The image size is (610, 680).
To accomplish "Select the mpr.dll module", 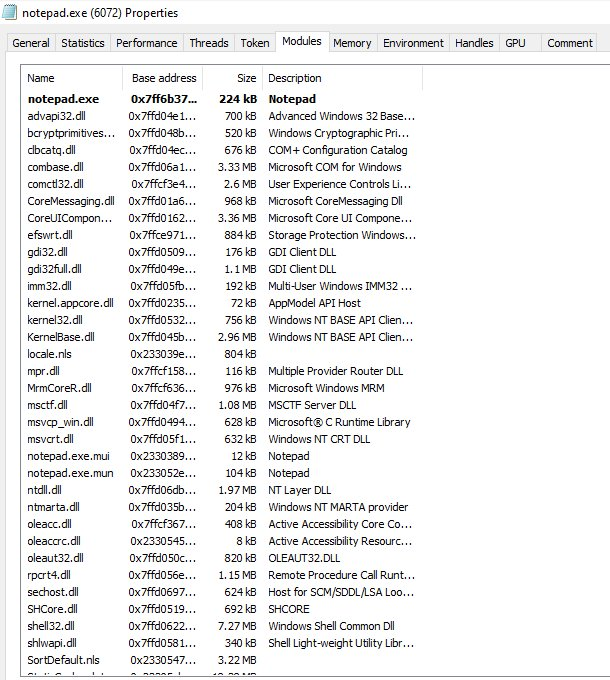I will (x=222, y=371).
